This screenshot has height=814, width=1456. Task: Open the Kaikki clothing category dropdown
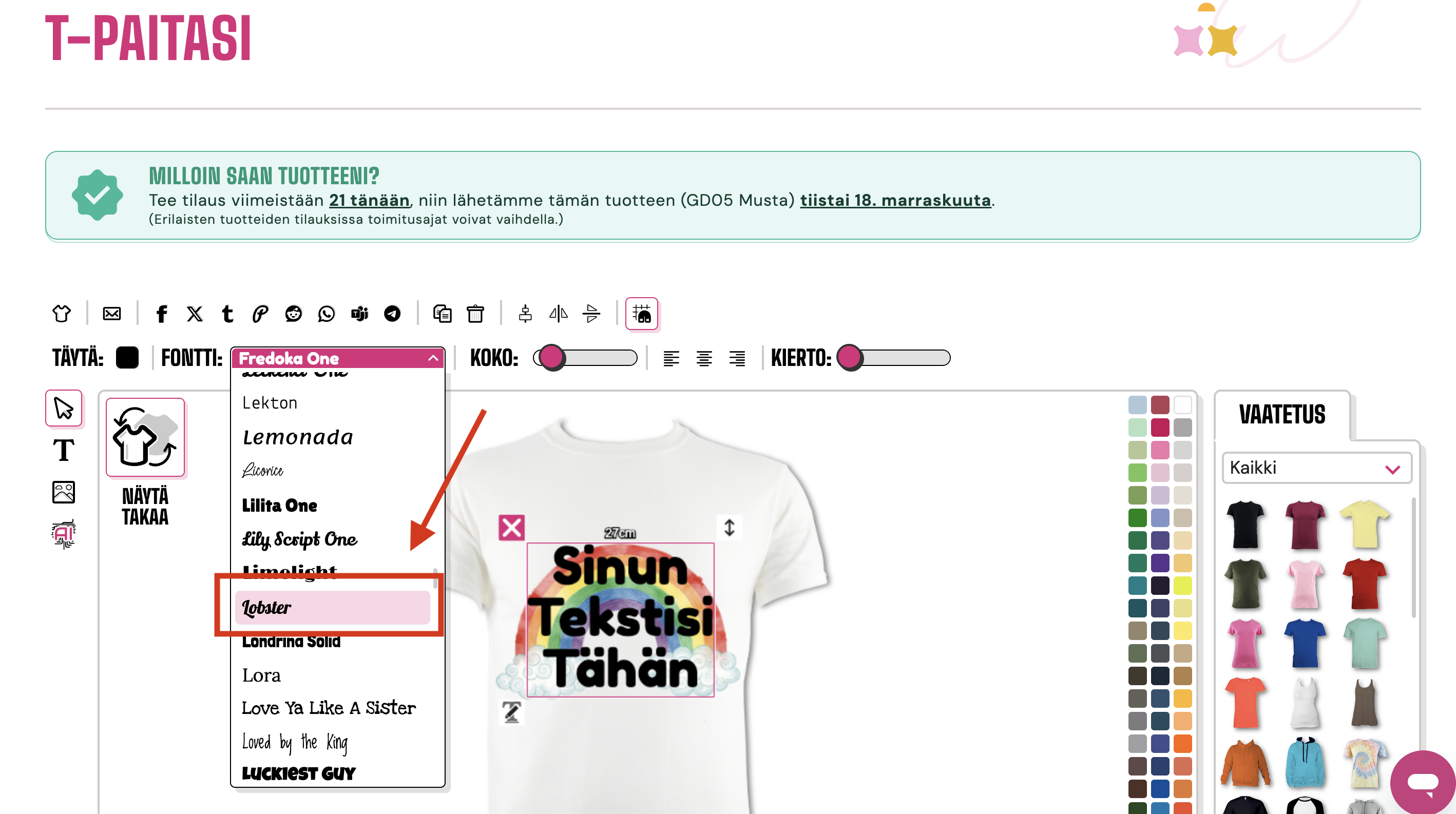(x=1316, y=468)
